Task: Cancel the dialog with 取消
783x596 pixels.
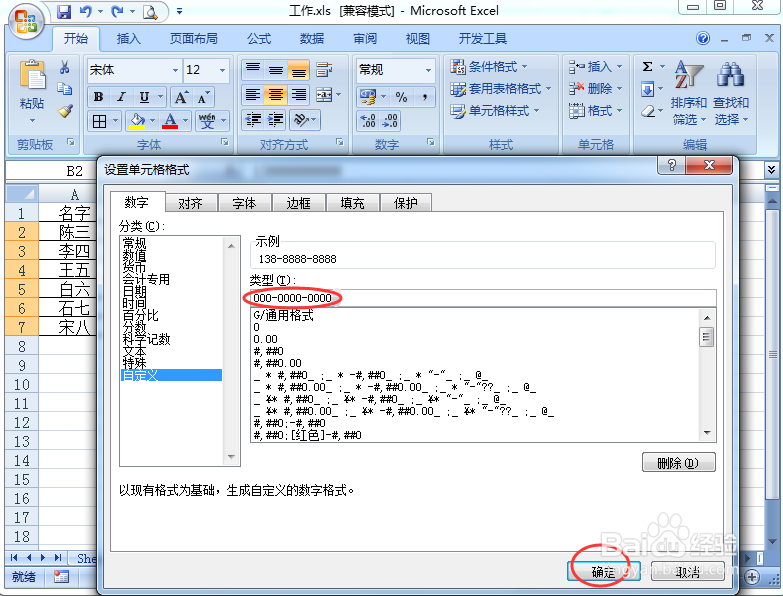Action: 688,572
